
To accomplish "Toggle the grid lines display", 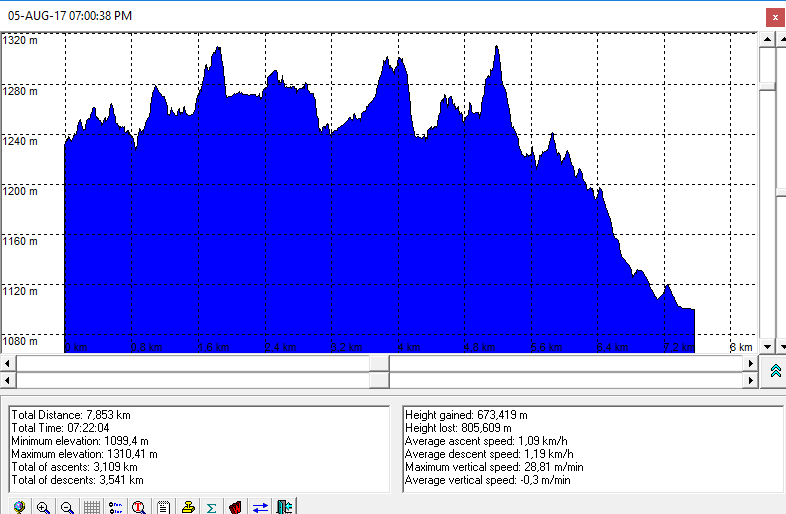I will click(x=91, y=507).
